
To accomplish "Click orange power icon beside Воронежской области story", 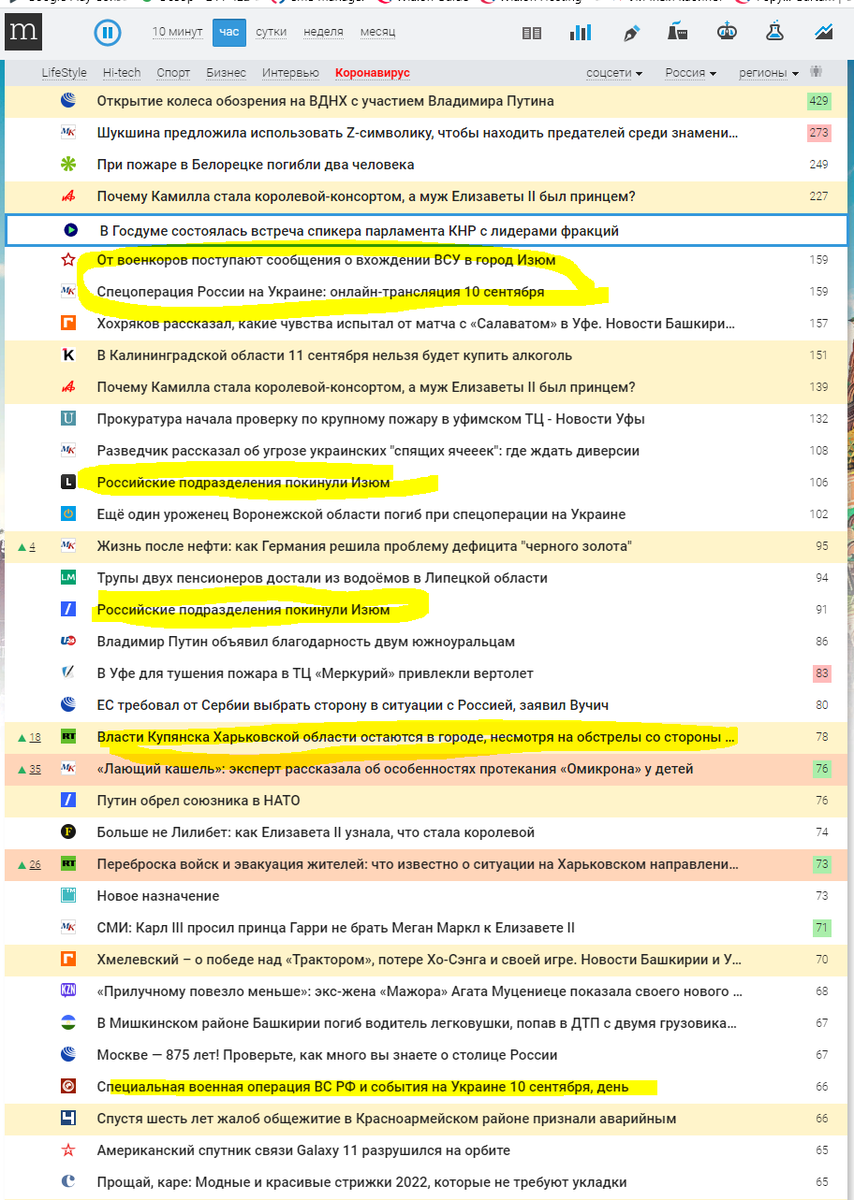I will click(x=68, y=514).
